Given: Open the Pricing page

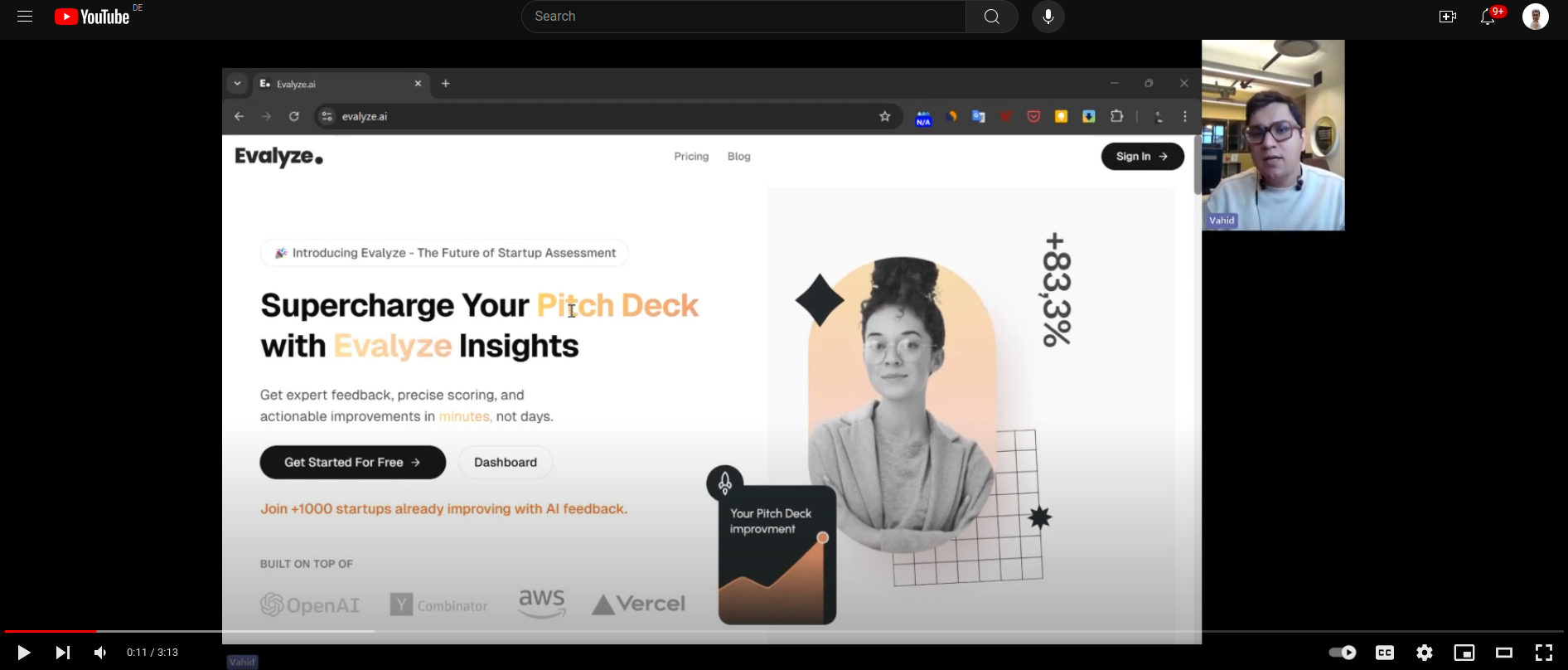Looking at the screenshot, I should pos(691,157).
